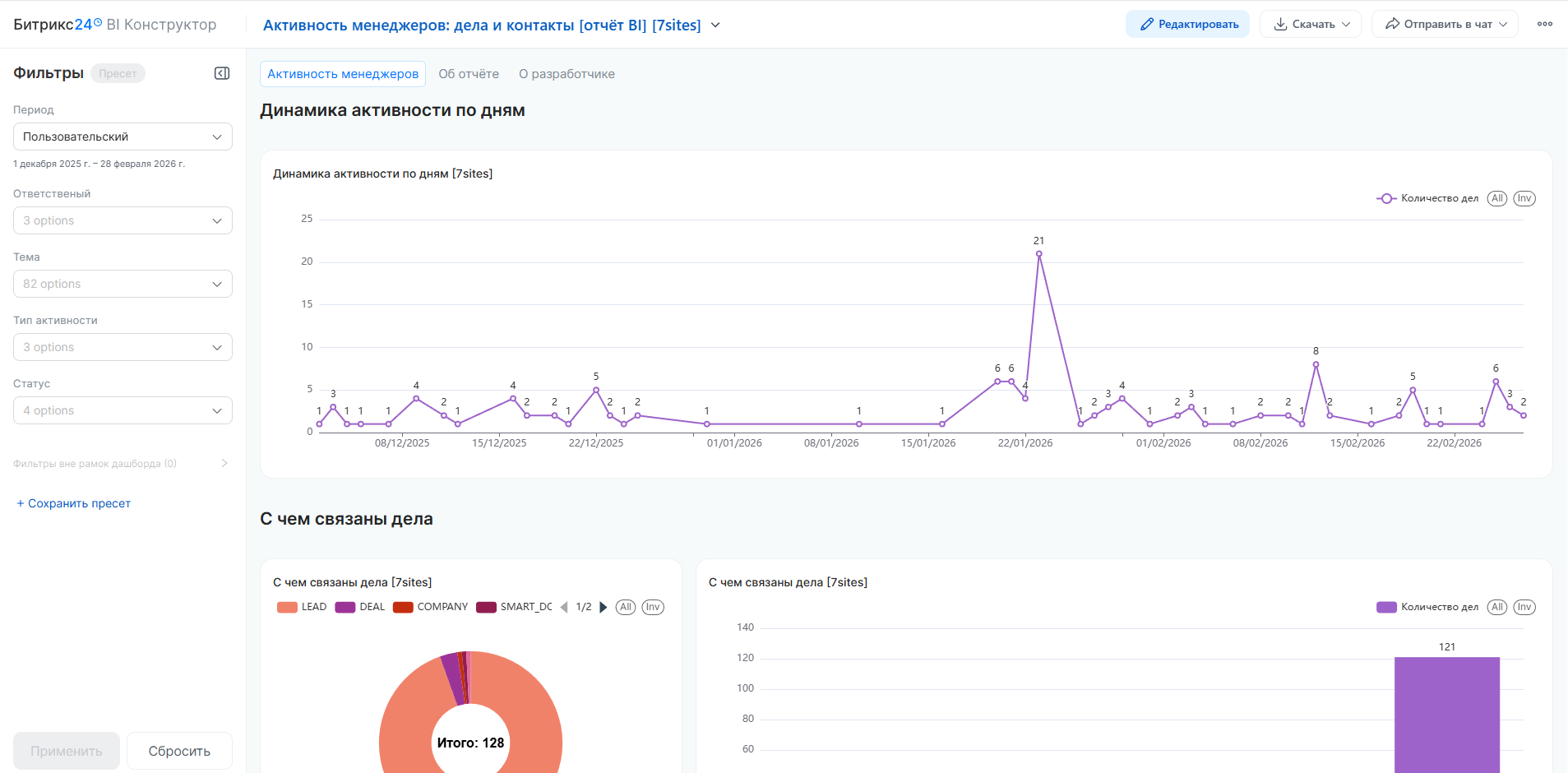Switch to the Об отчёте tab

(x=469, y=74)
